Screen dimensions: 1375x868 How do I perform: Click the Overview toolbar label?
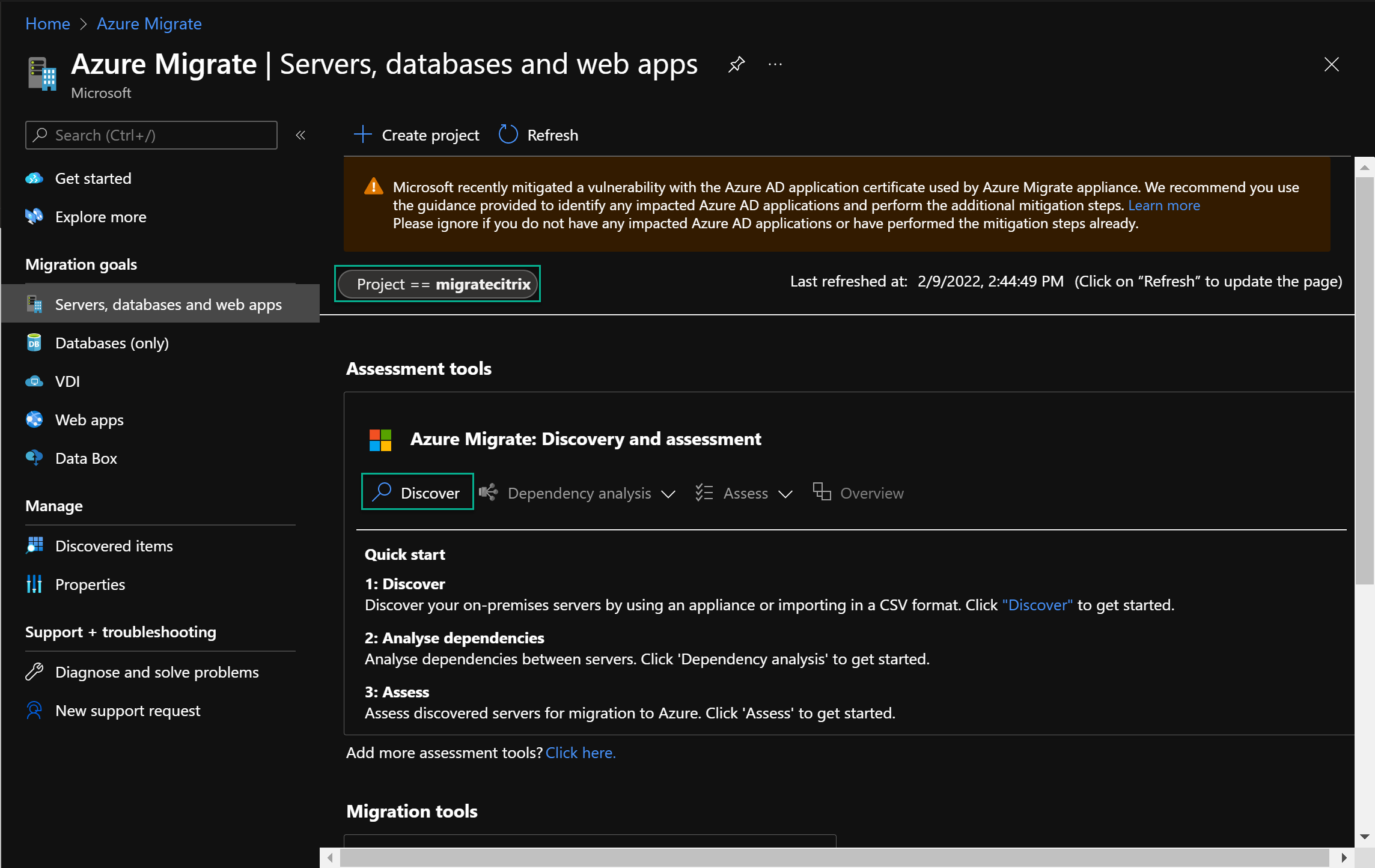tap(871, 493)
